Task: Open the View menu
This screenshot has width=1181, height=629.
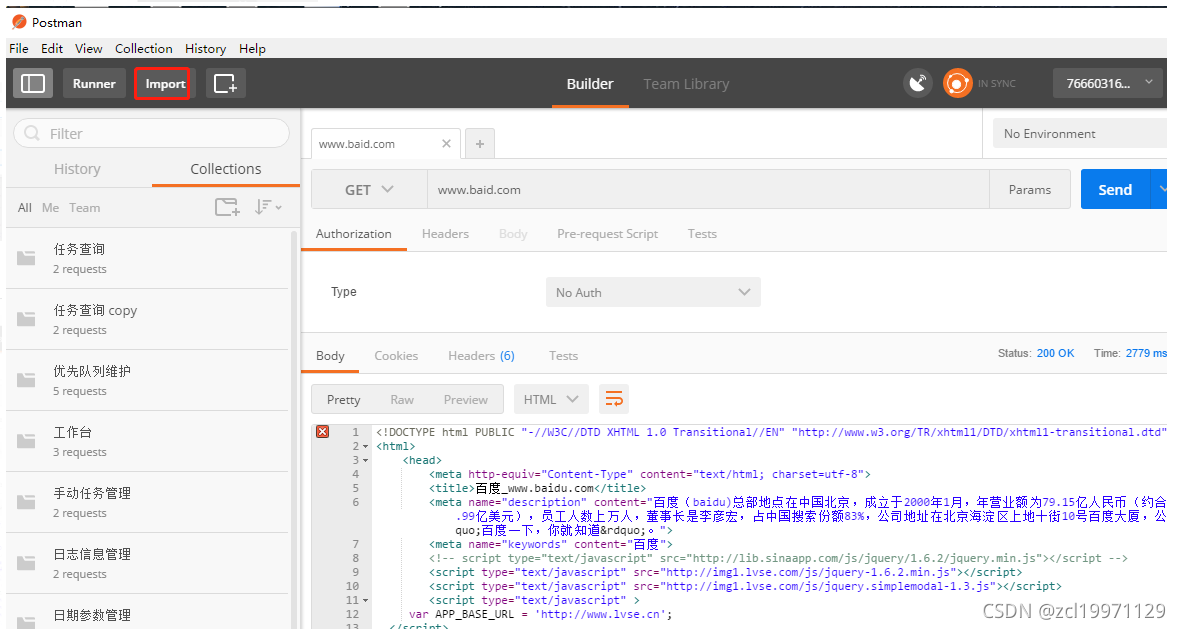Action: point(88,48)
